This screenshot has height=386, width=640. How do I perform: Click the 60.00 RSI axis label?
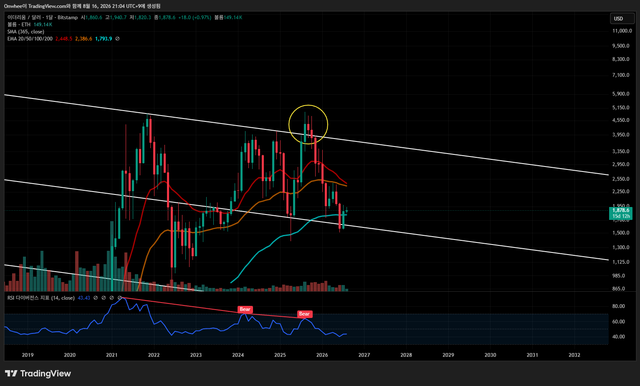coord(618,322)
